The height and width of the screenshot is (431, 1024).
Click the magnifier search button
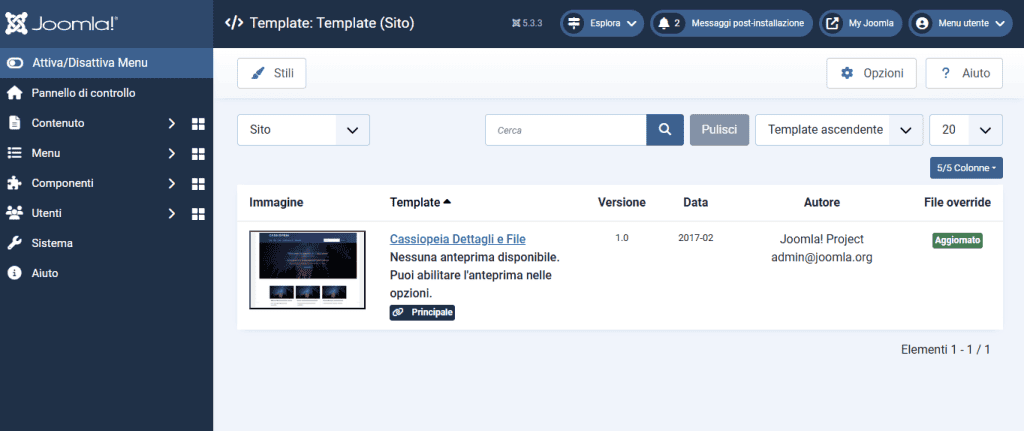pyautogui.click(x=665, y=130)
